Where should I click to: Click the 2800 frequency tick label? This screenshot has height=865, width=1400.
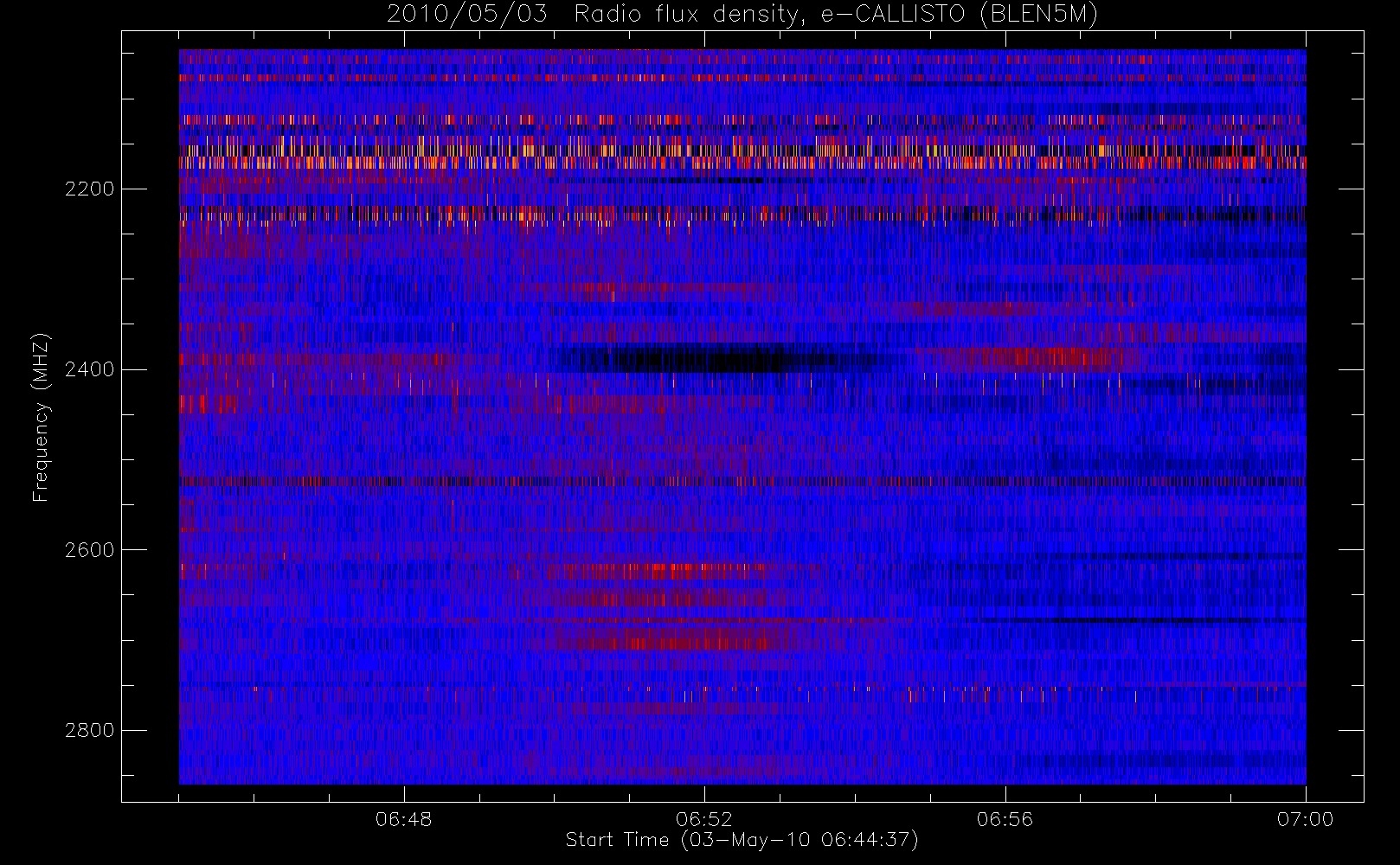[89, 730]
